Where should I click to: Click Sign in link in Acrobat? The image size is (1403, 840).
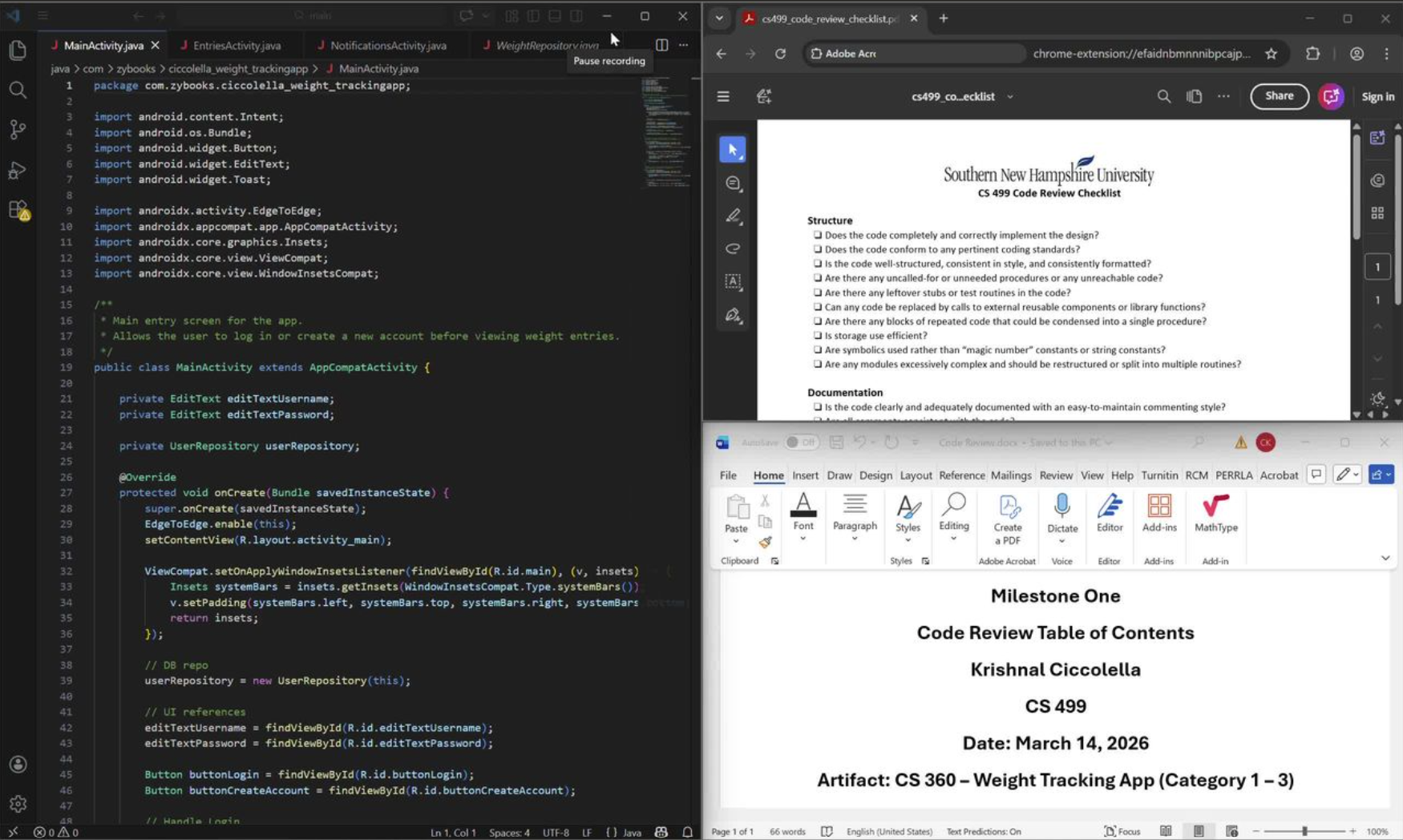click(x=1377, y=97)
